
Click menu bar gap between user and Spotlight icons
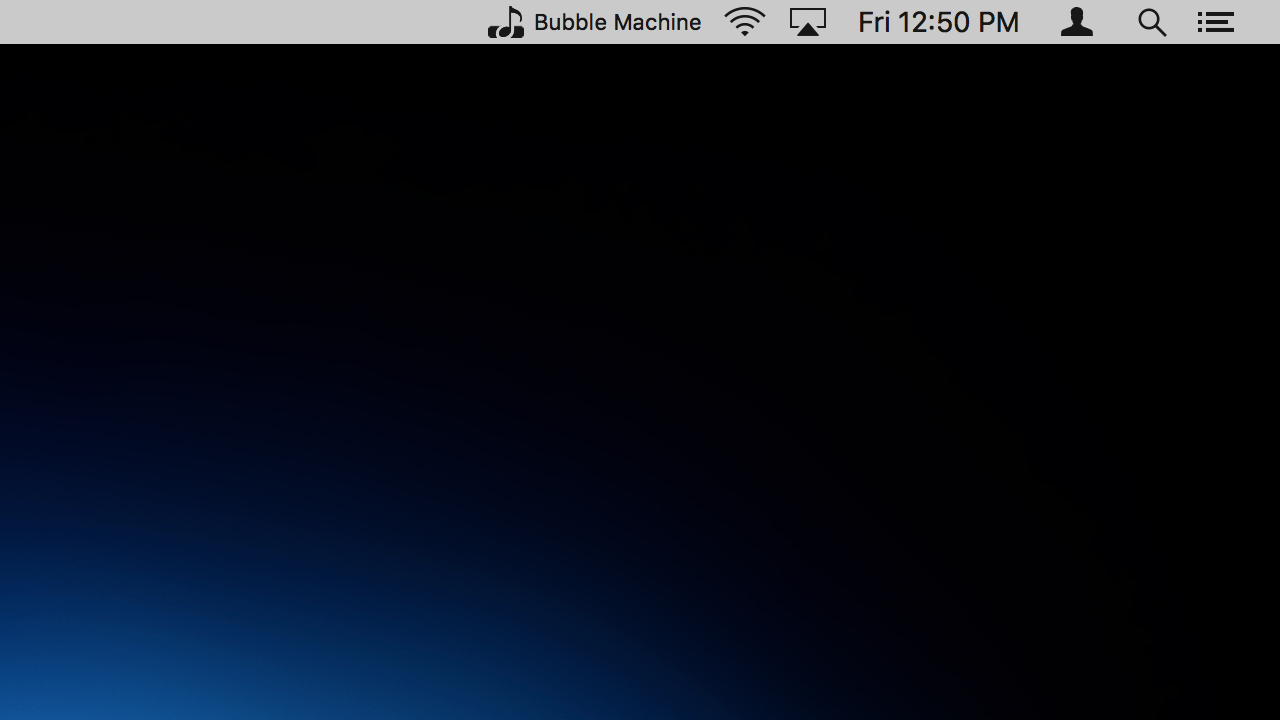(x=1115, y=22)
